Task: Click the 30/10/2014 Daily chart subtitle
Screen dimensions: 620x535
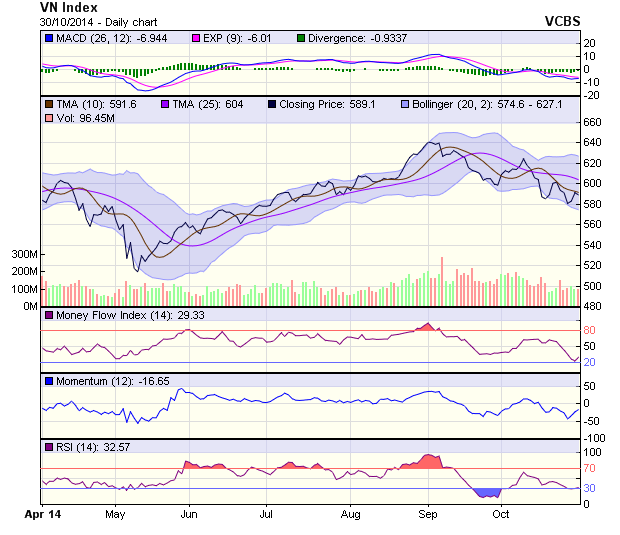Action: 93,20
